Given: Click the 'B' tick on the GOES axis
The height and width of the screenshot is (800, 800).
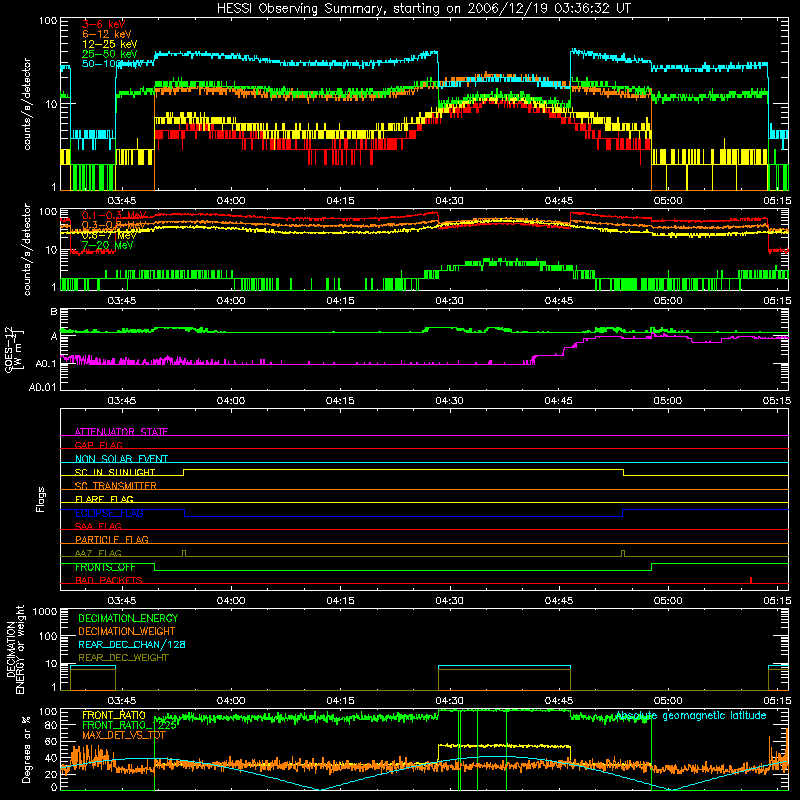Looking at the screenshot, I should click(54, 311).
